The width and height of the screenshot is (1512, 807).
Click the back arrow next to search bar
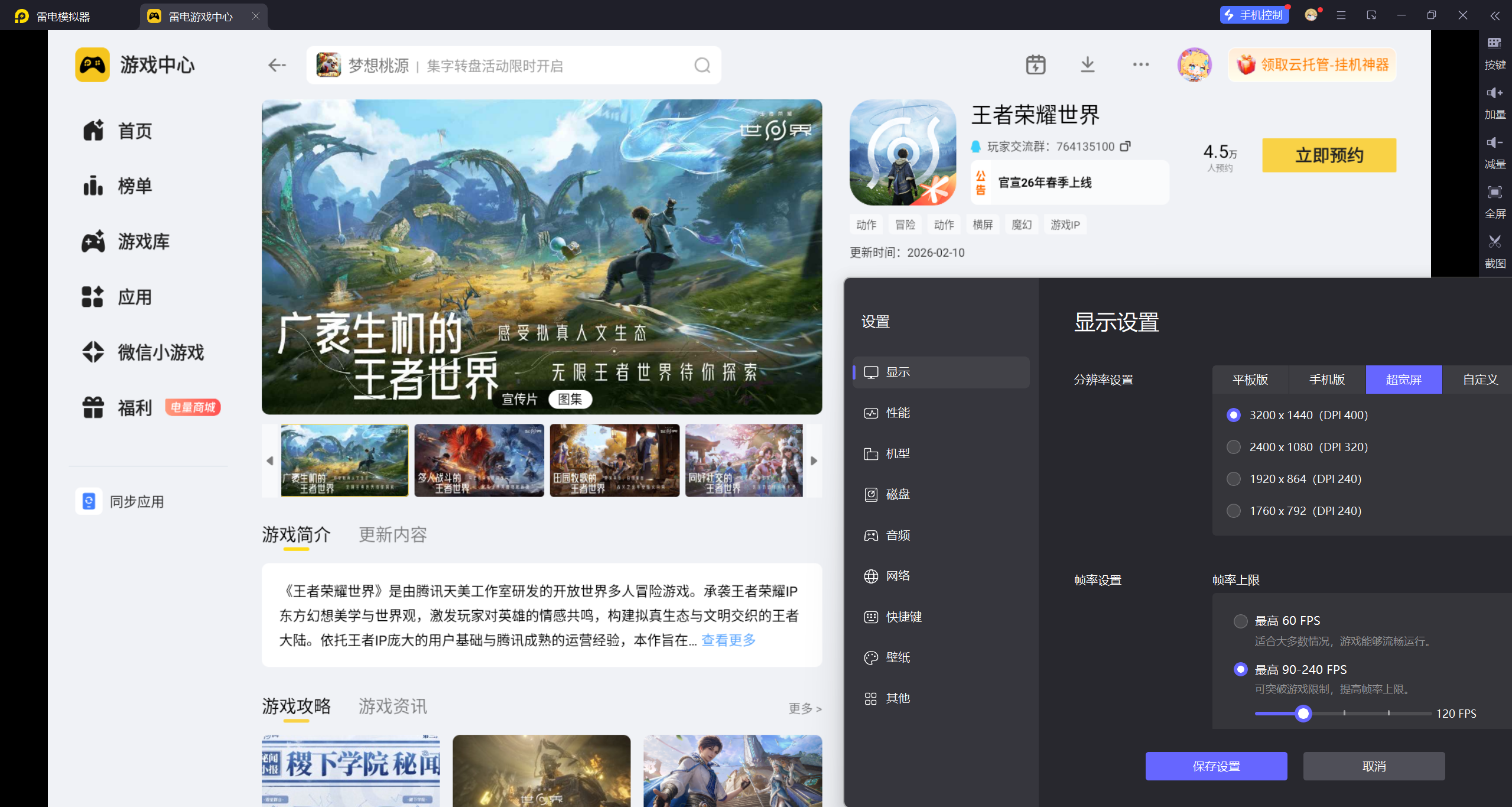tap(277, 65)
